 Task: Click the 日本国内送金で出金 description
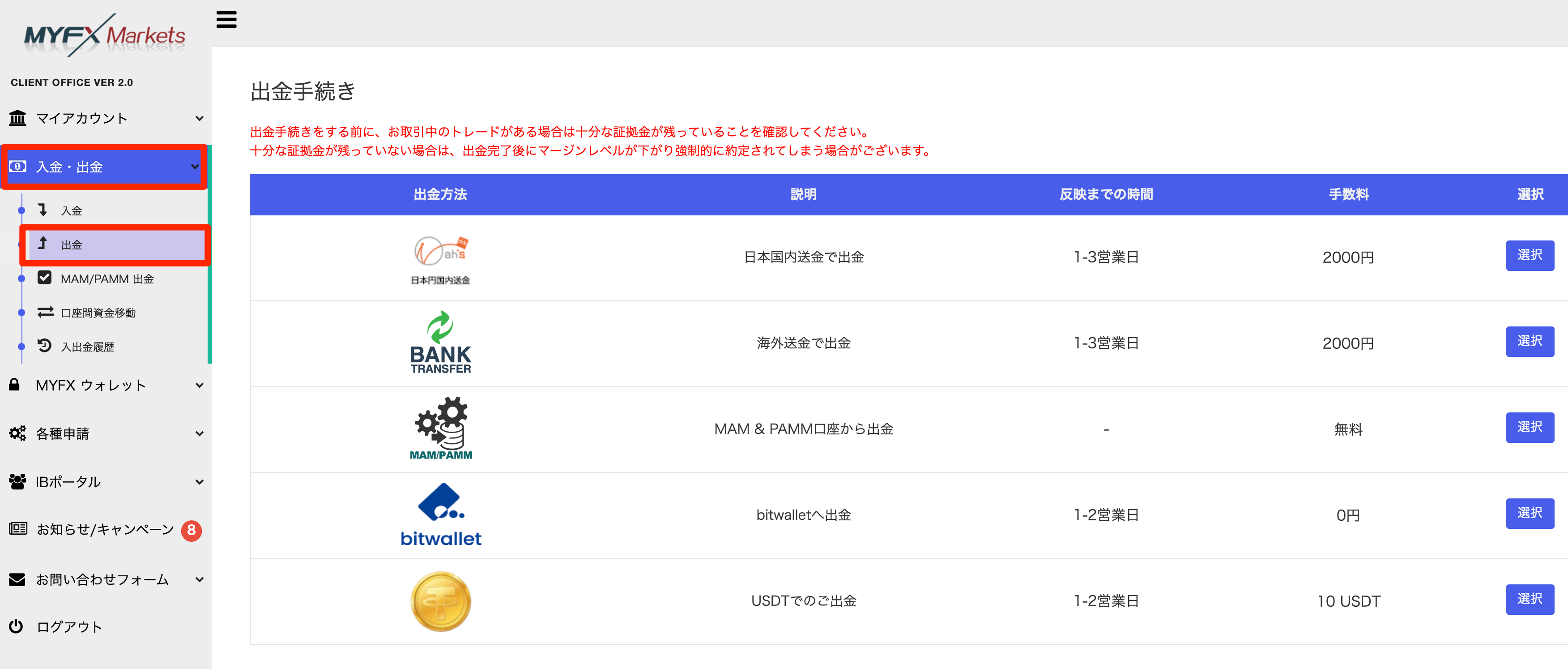pos(804,257)
